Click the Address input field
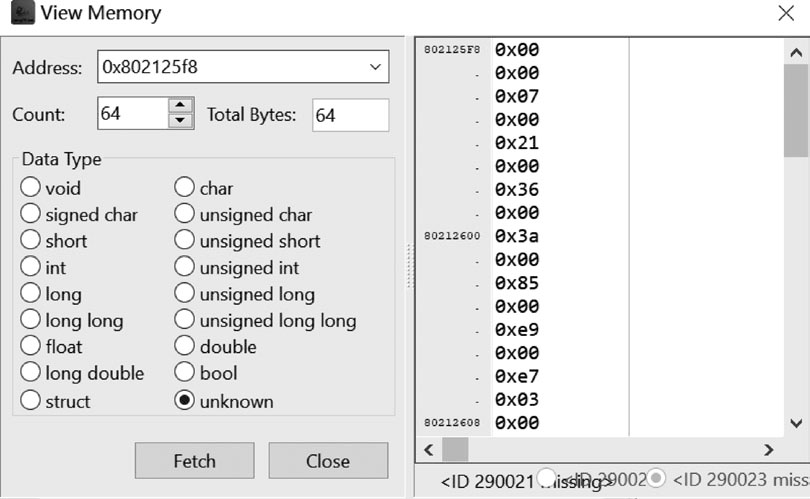The image size is (810, 499). click(x=230, y=68)
